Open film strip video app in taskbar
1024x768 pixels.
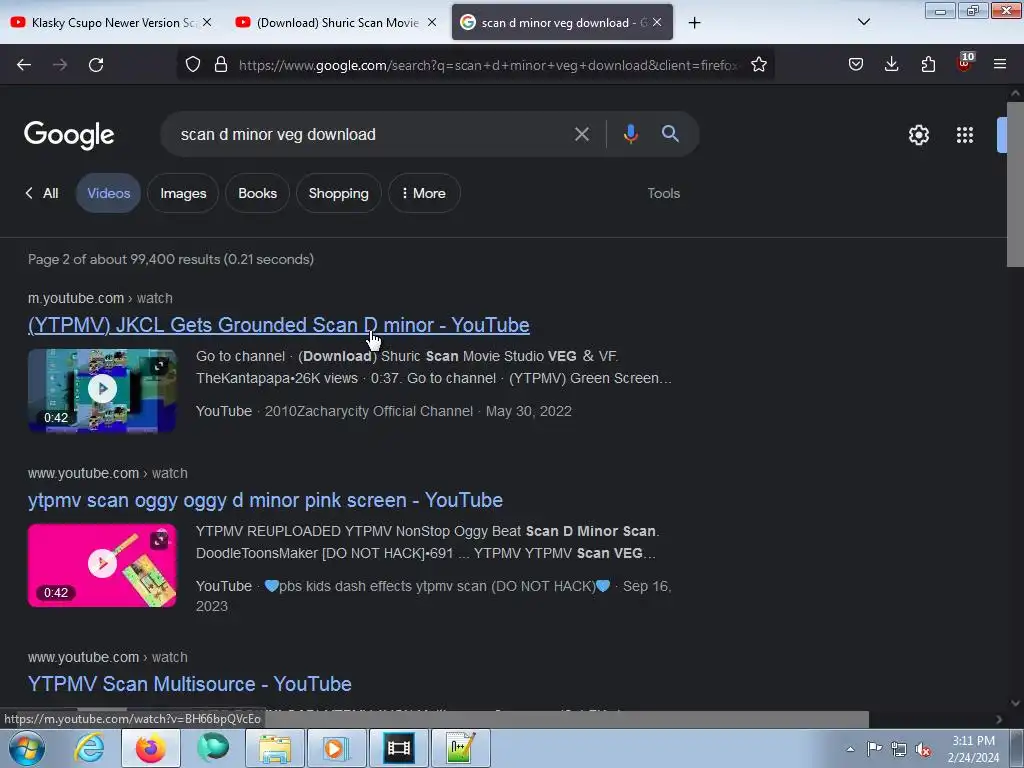click(x=399, y=748)
